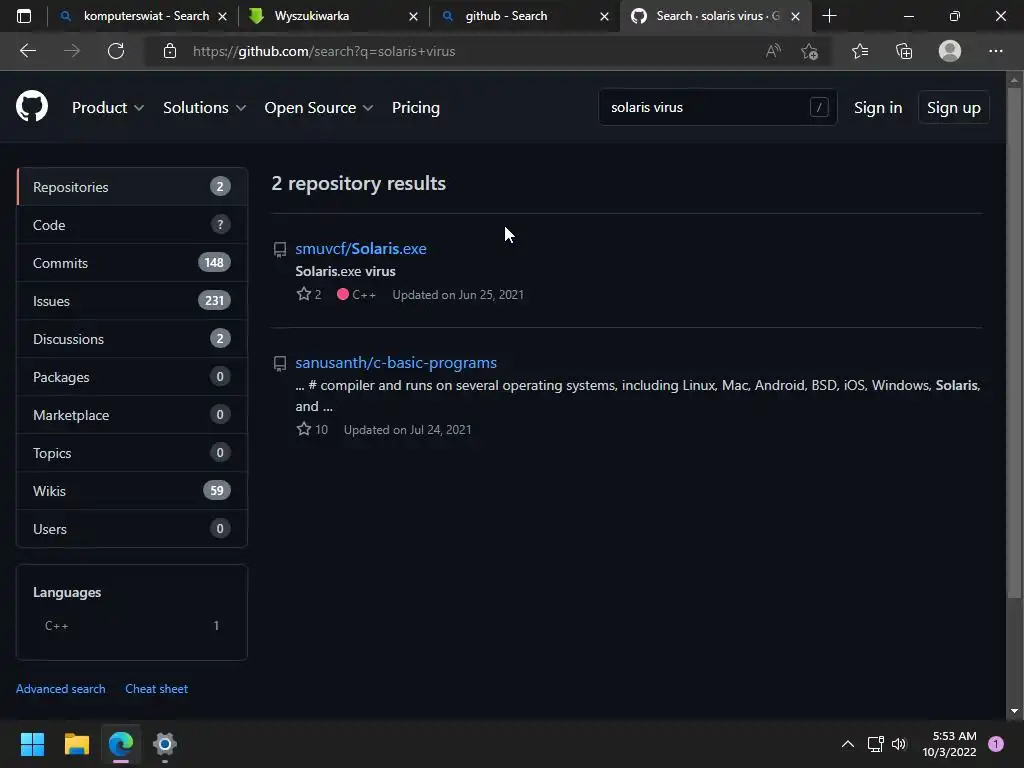The height and width of the screenshot is (768, 1024).
Task: Close the komputerswiat Search tab
Action: click(223, 16)
